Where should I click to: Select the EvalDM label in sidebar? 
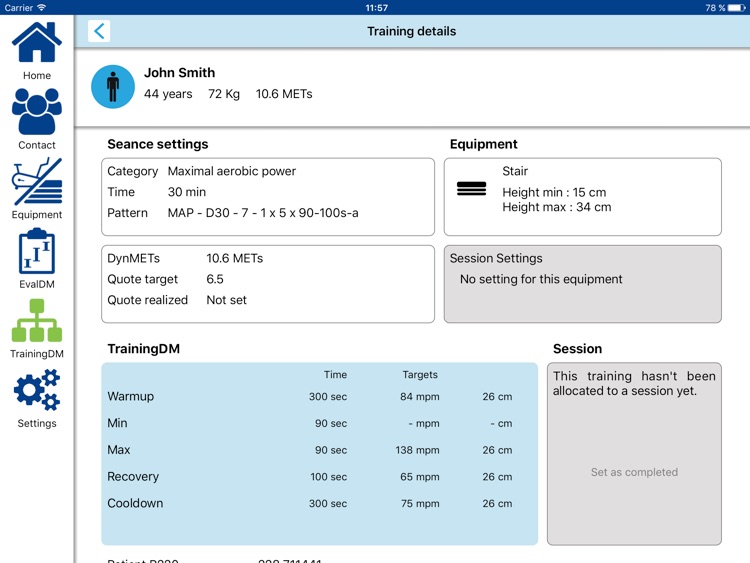pos(37,284)
